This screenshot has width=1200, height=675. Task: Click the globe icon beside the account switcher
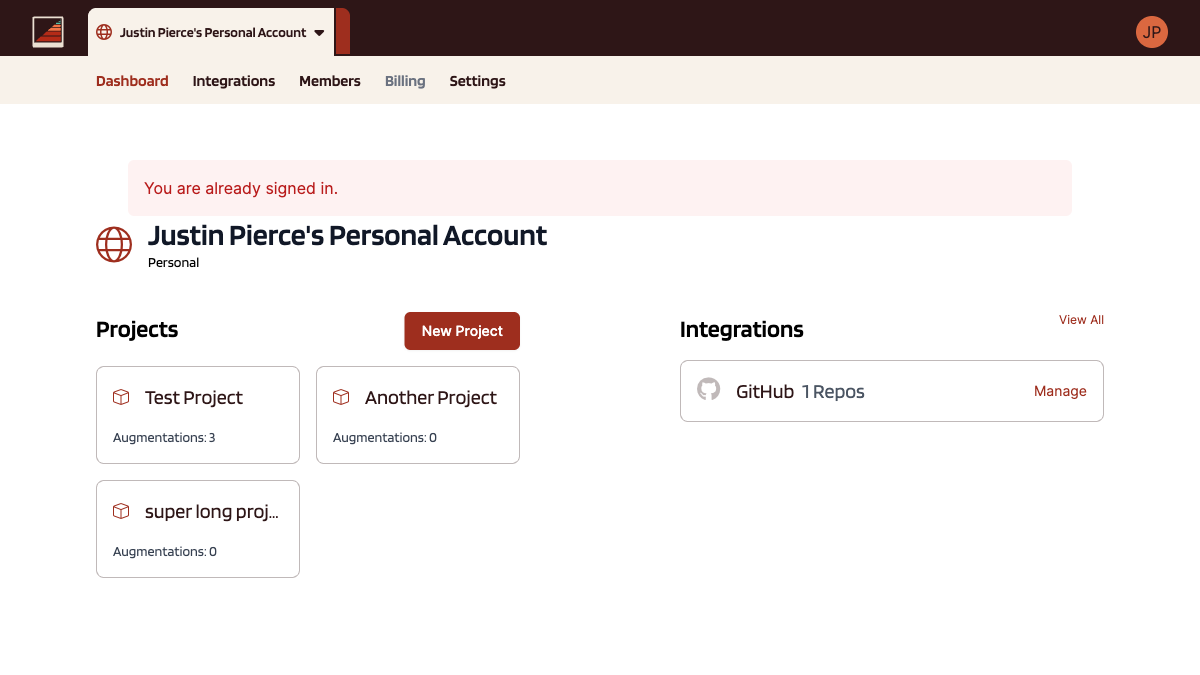pyautogui.click(x=103, y=32)
